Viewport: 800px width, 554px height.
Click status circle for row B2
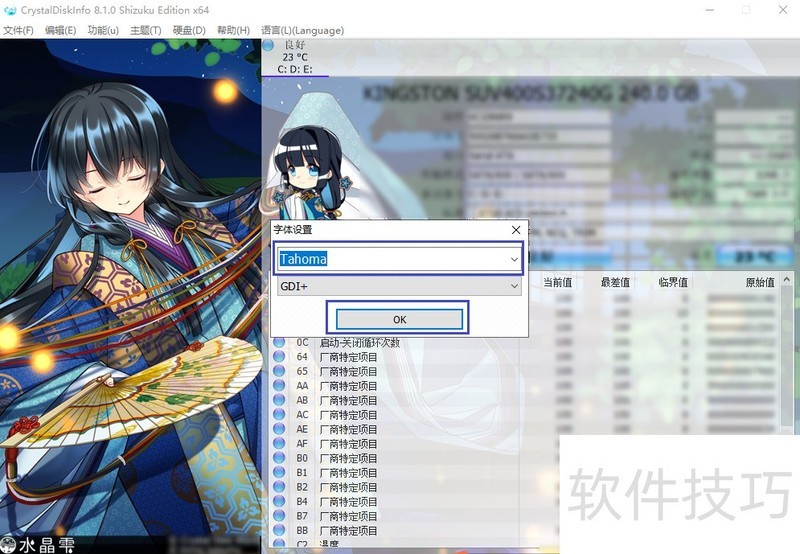[279, 487]
